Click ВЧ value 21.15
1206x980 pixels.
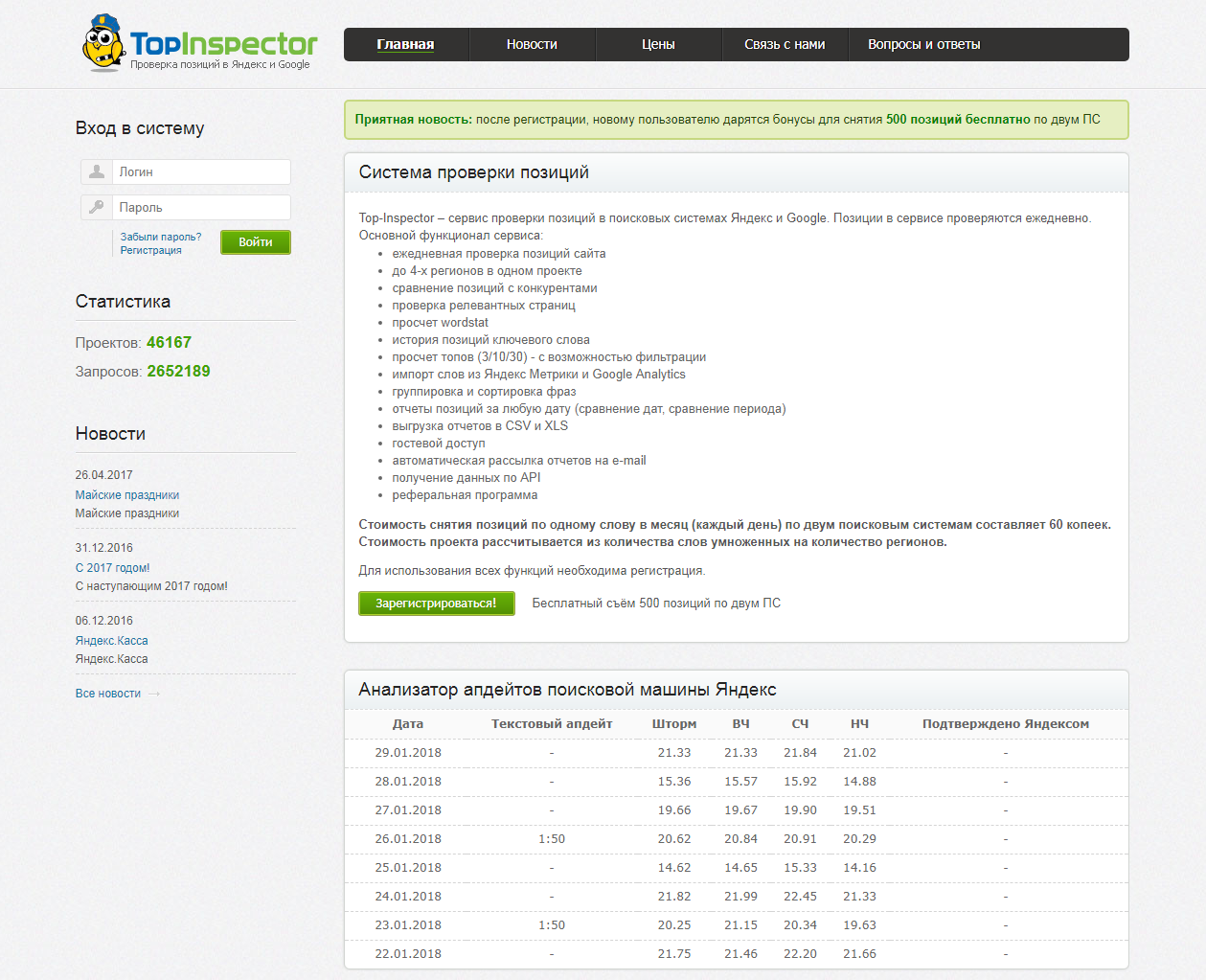point(740,925)
